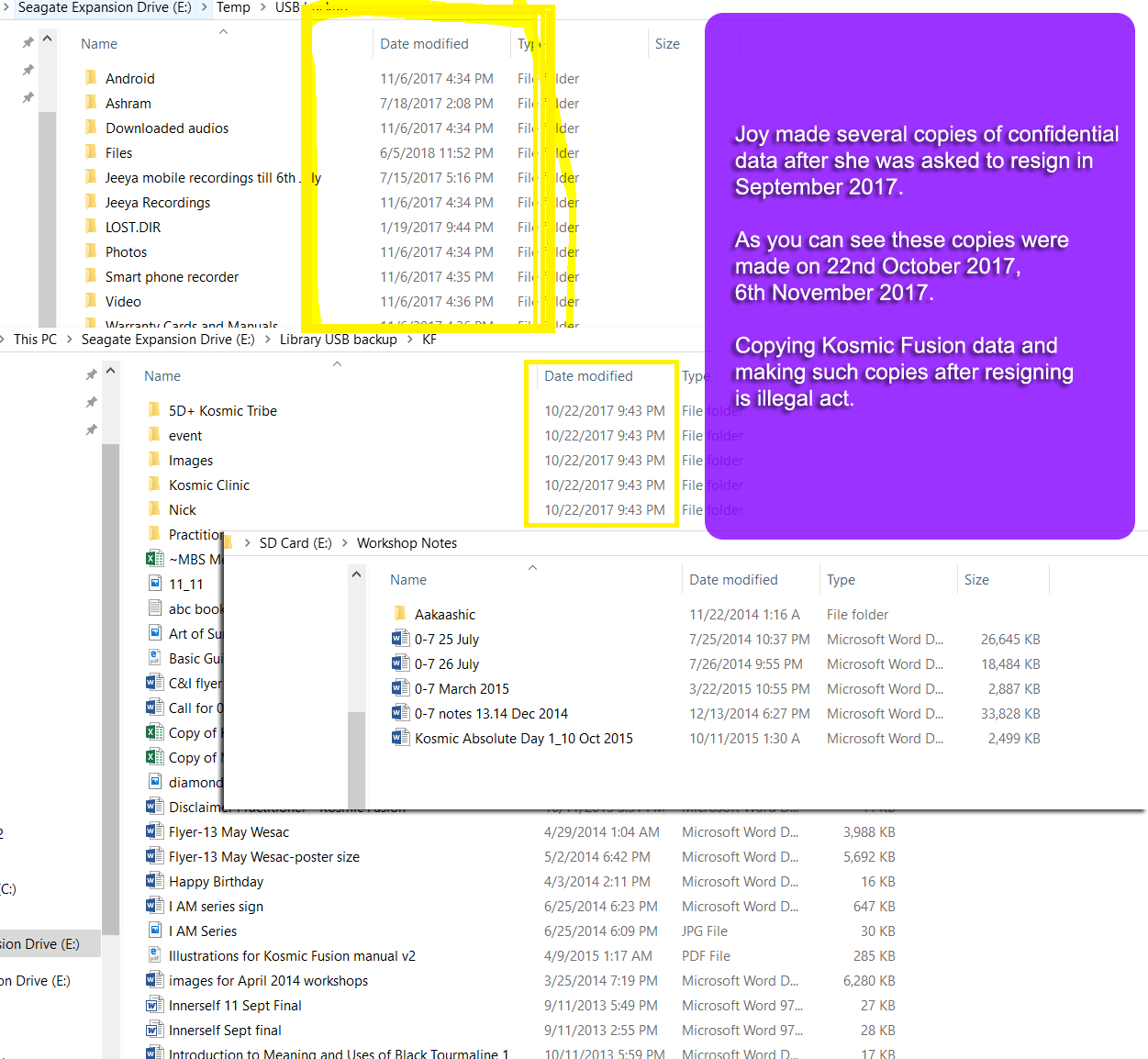This screenshot has width=1148, height=1059.
Task: Click the top pin icon in the USB window
Action: coord(28,42)
